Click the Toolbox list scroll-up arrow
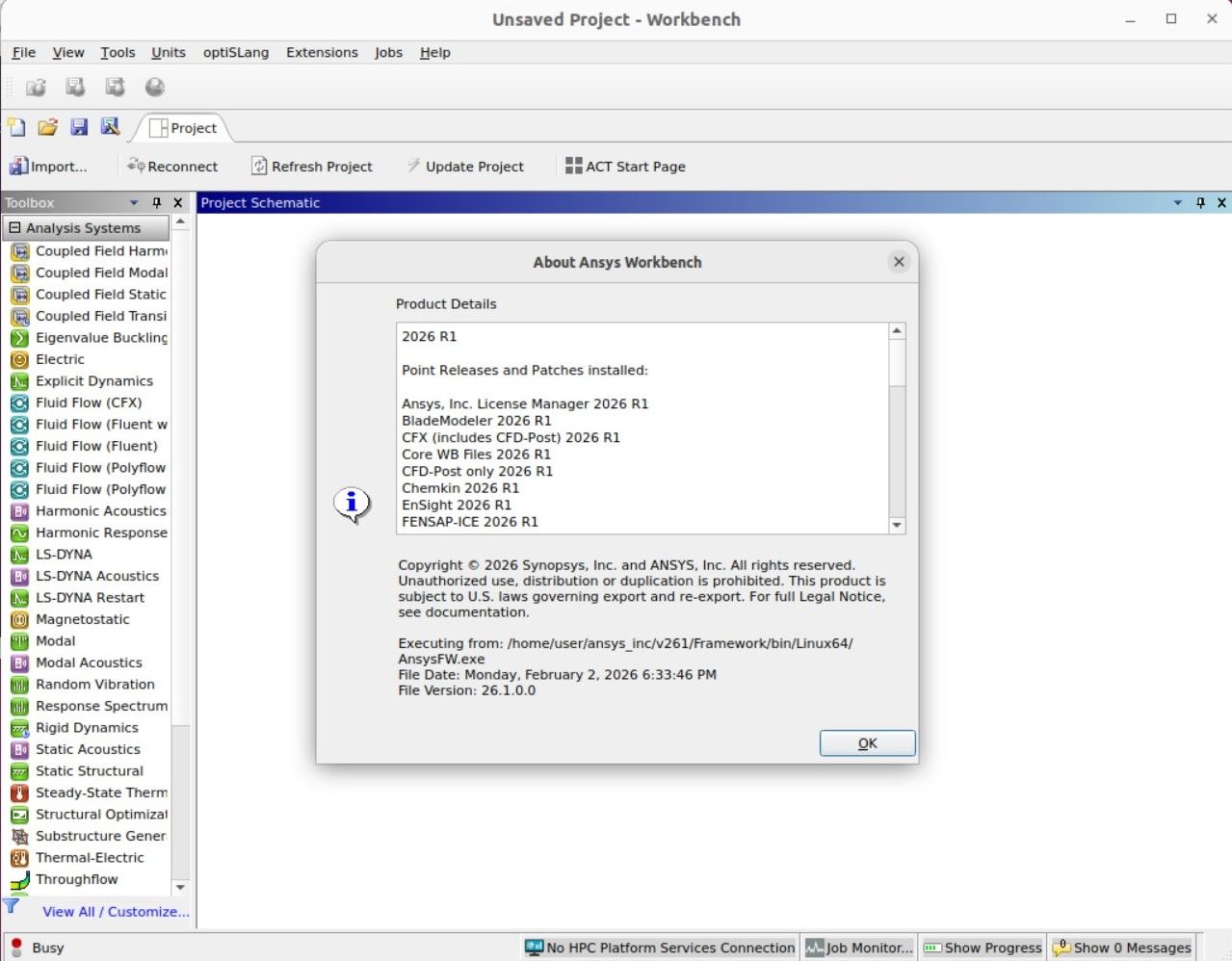The width and height of the screenshot is (1232, 961). tap(180, 222)
